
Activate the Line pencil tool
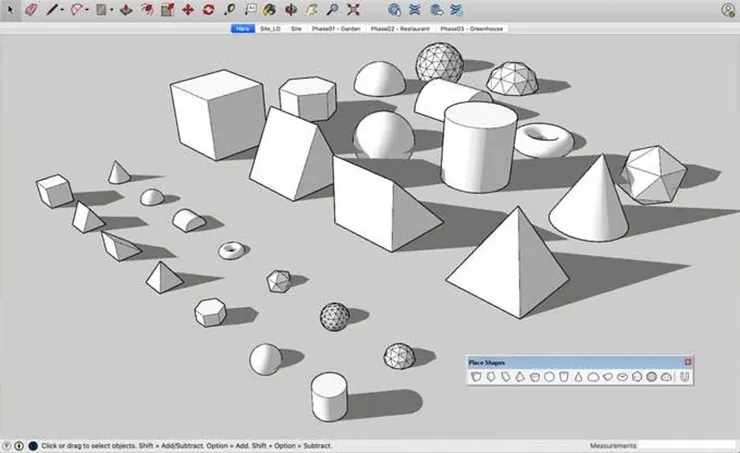pyautogui.click(x=51, y=9)
